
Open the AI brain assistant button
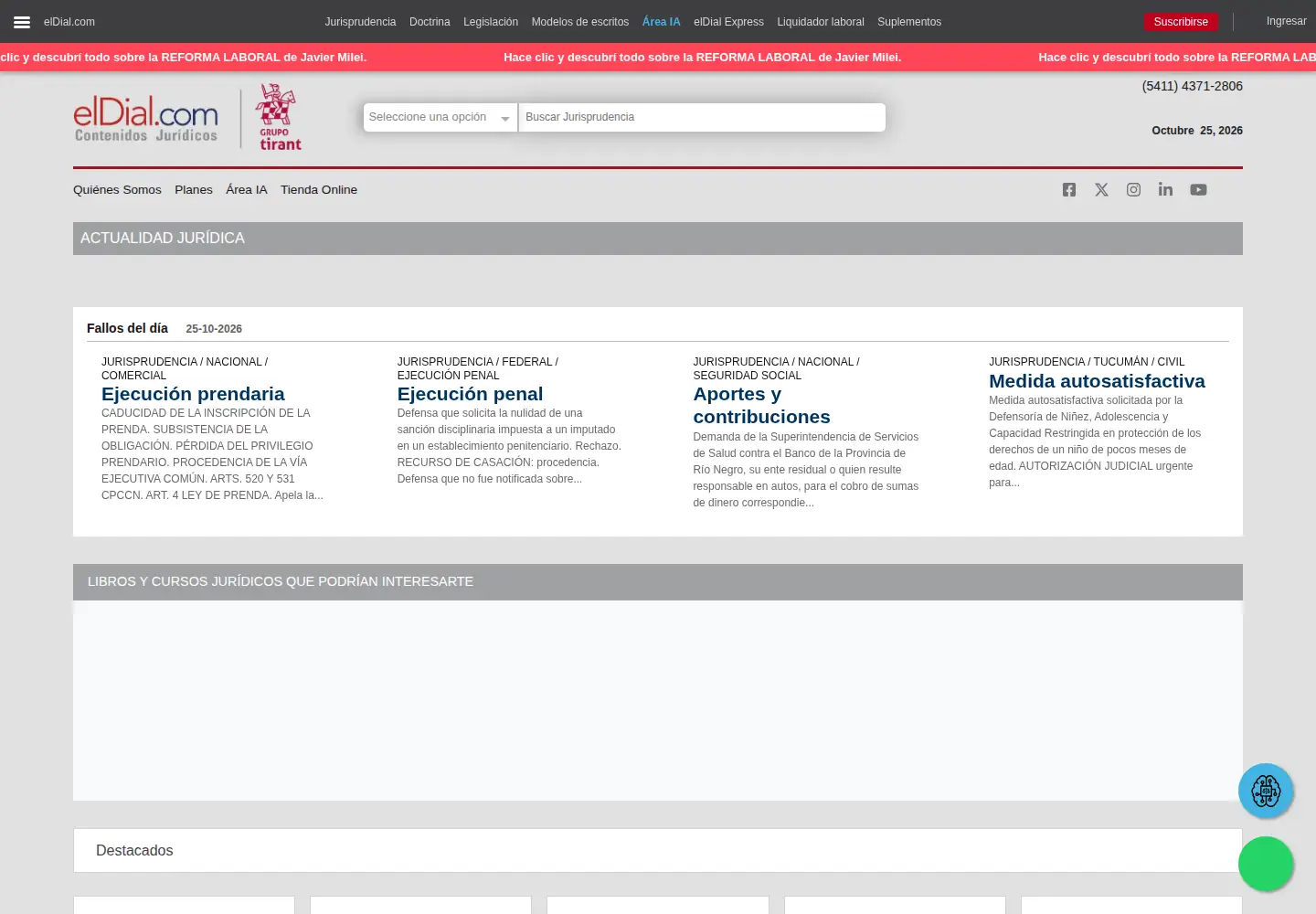click(1266, 791)
